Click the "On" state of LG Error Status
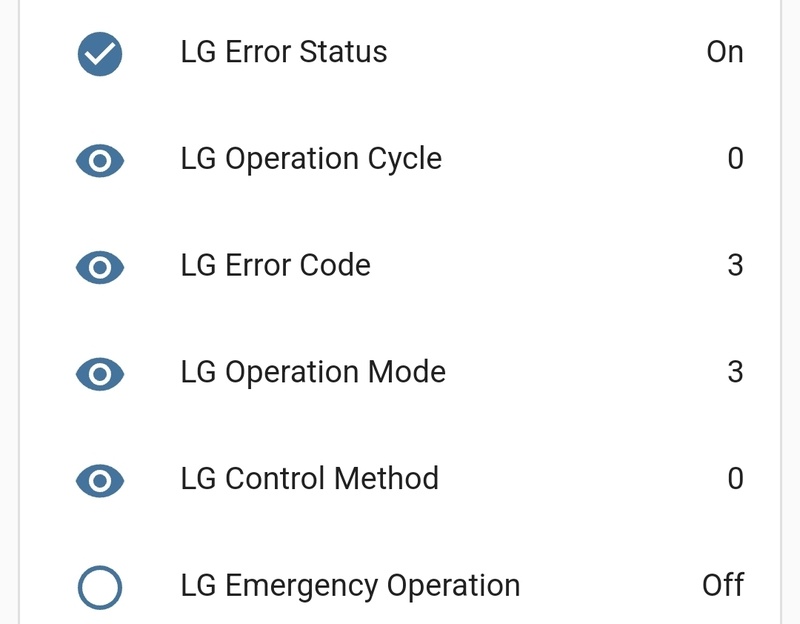The image size is (800, 624). (x=724, y=52)
